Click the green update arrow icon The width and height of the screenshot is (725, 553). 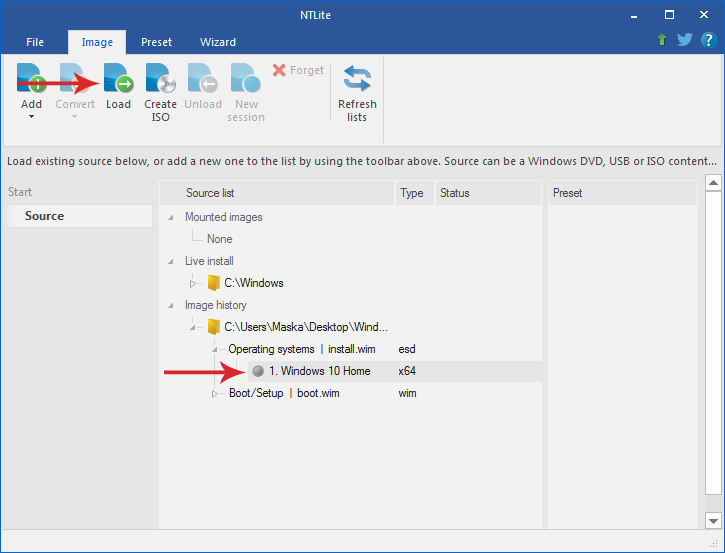(662, 40)
